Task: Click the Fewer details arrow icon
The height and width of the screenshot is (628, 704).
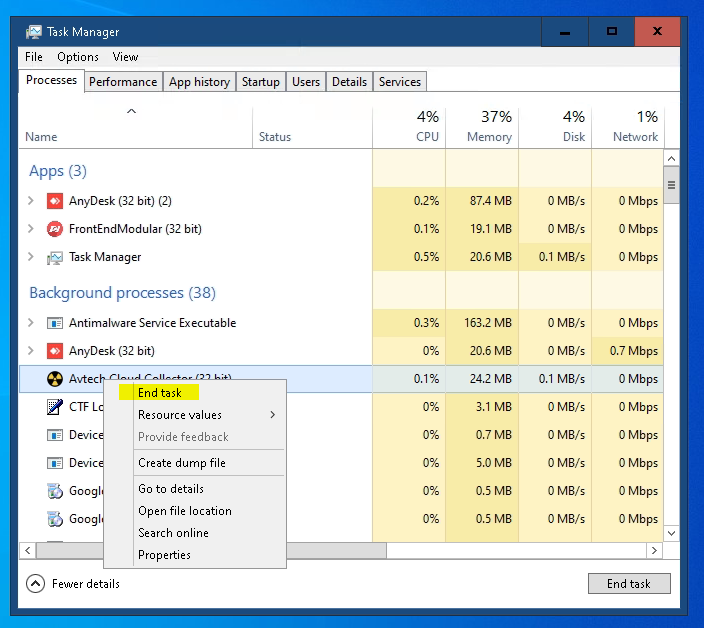Action: pyautogui.click(x=35, y=584)
